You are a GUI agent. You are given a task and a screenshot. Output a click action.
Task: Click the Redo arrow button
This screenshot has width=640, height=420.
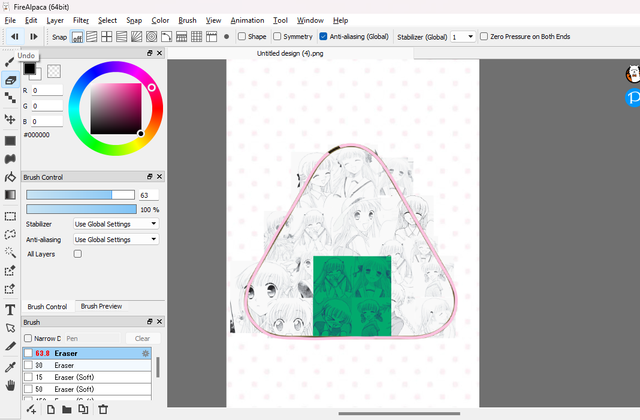(x=34, y=37)
